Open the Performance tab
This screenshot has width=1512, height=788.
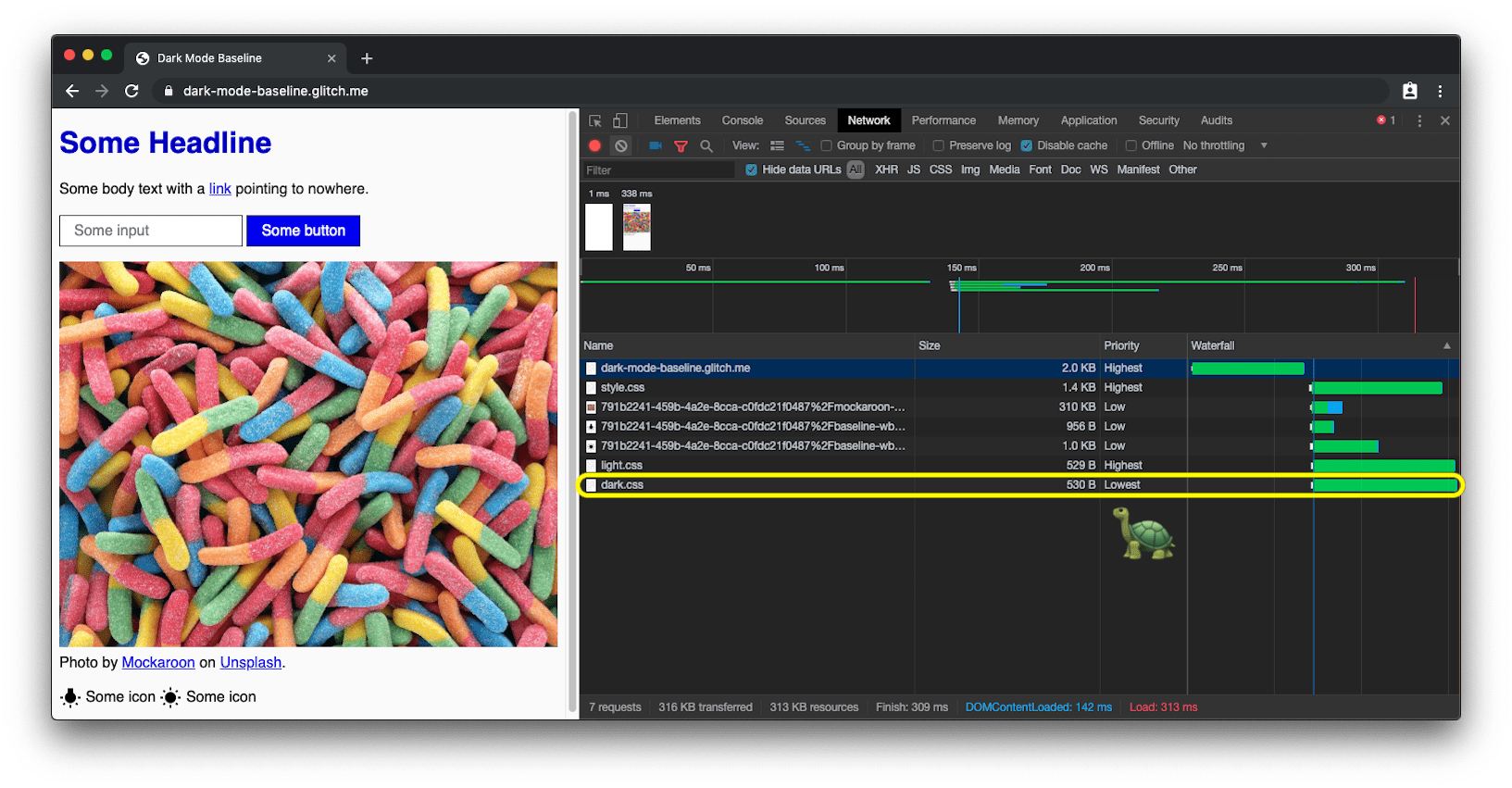click(943, 120)
